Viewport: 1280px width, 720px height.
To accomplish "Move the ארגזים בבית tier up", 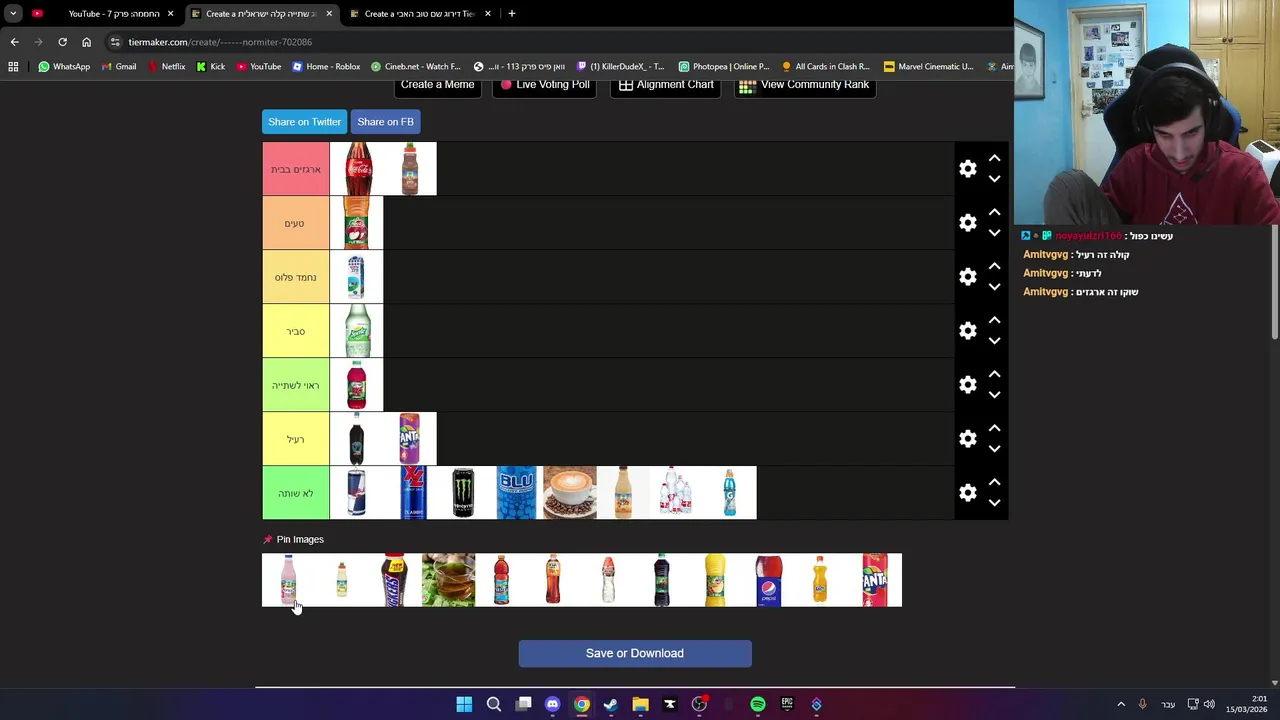I will point(994,158).
